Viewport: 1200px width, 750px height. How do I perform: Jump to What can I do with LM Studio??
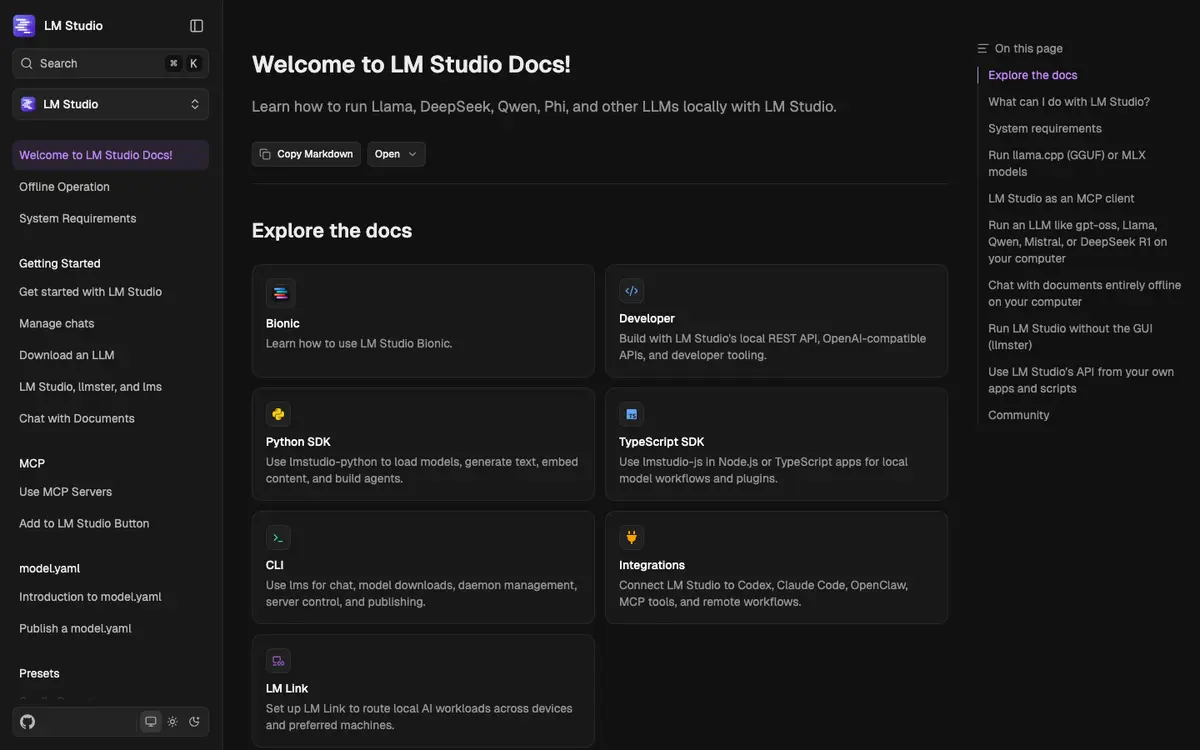tap(1069, 102)
